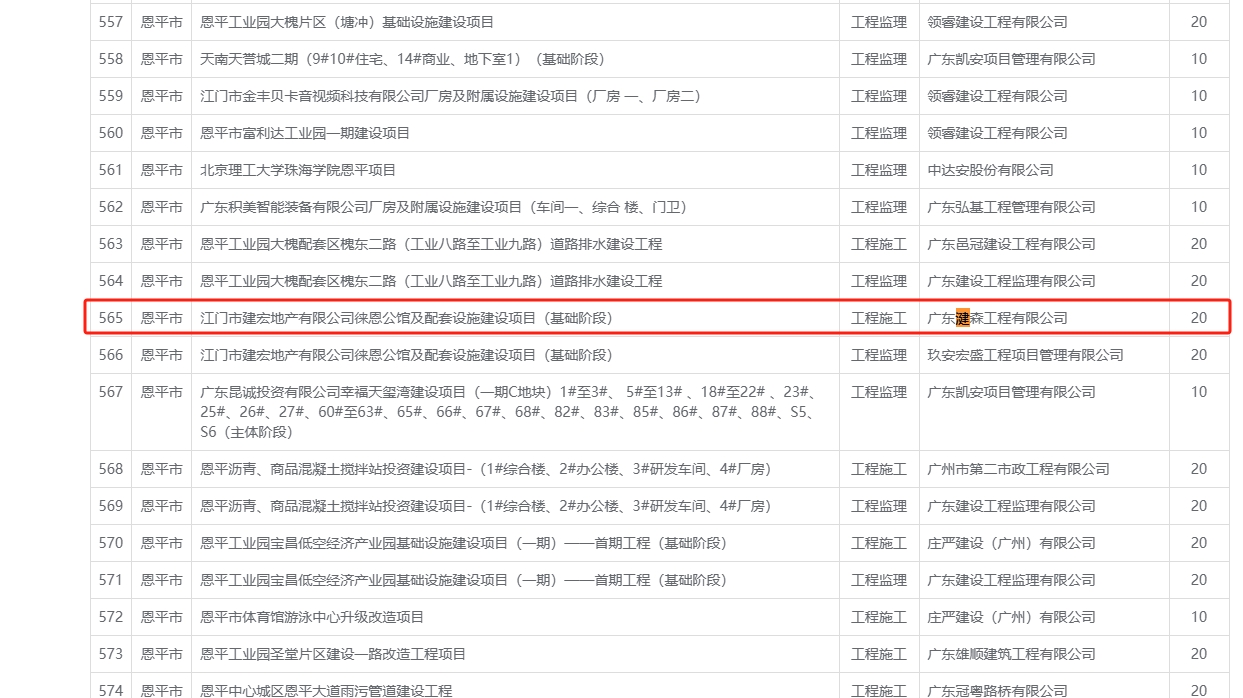Screen dimensions: 1243x698
Task: Select row number 562
Action: (111, 207)
